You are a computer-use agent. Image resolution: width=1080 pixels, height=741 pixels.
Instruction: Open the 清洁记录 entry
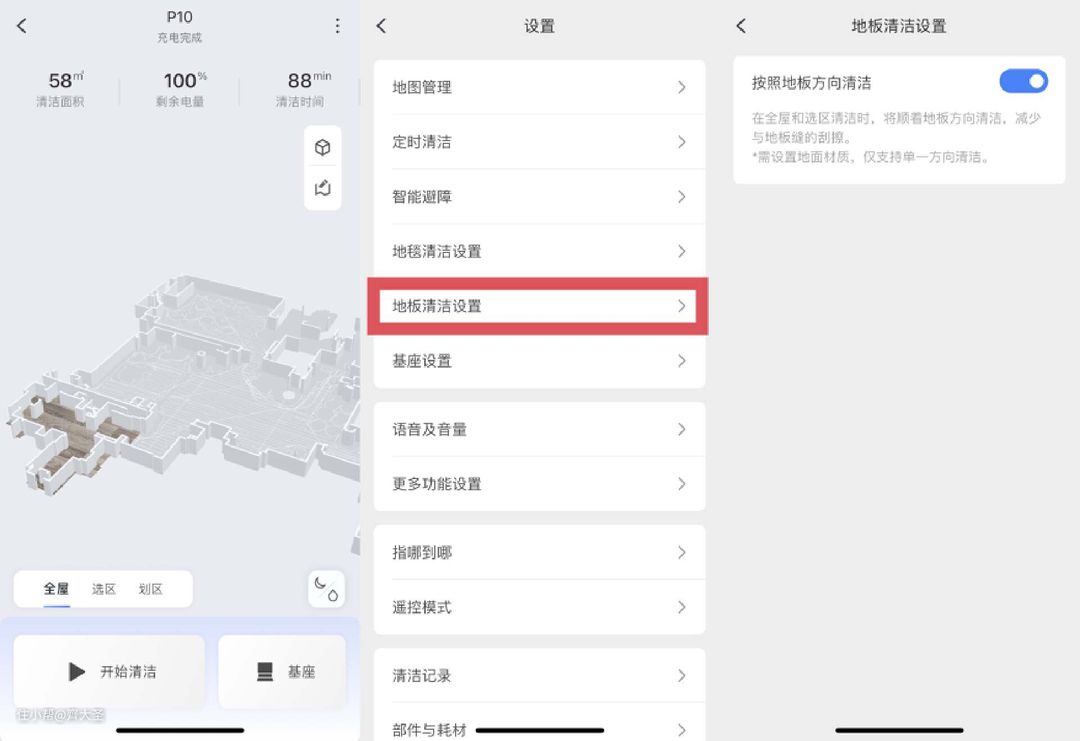click(538, 676)
